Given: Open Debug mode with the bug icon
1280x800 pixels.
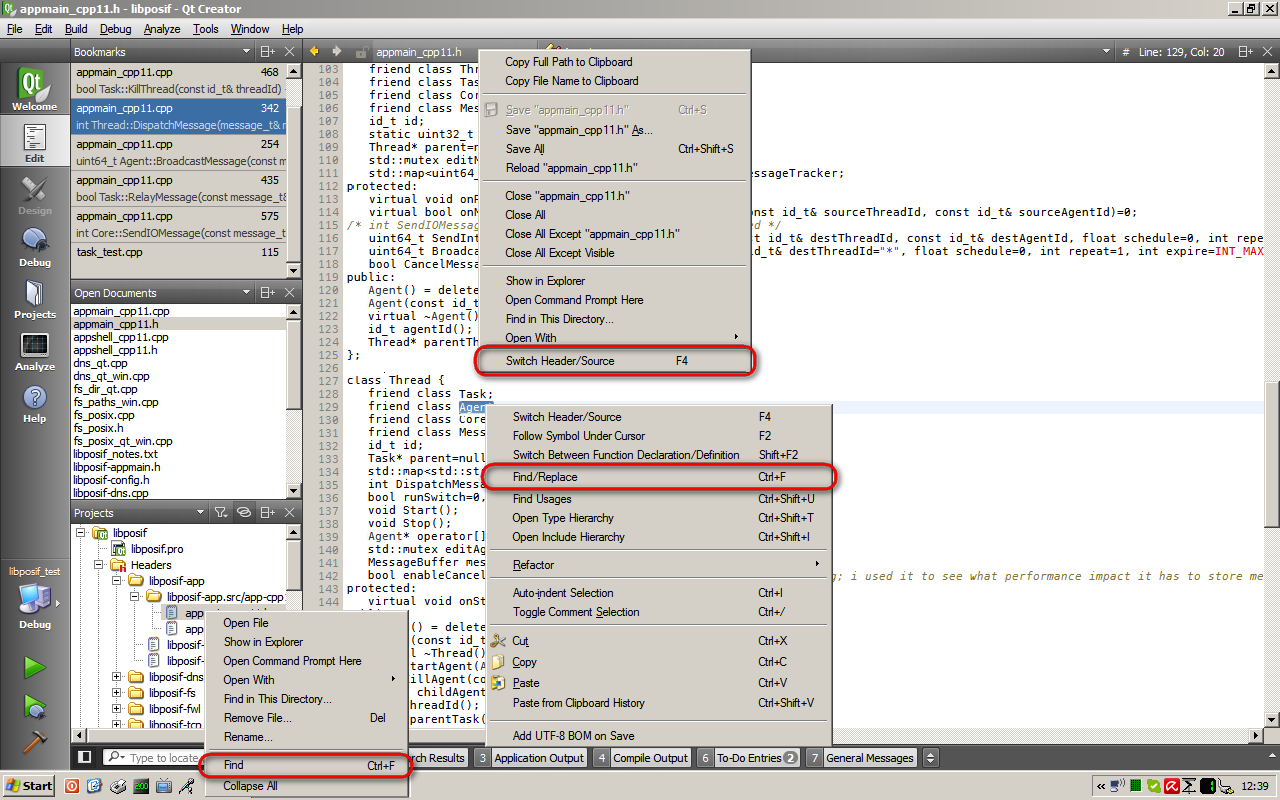Looking at the screenshot, I should (34, 246).
